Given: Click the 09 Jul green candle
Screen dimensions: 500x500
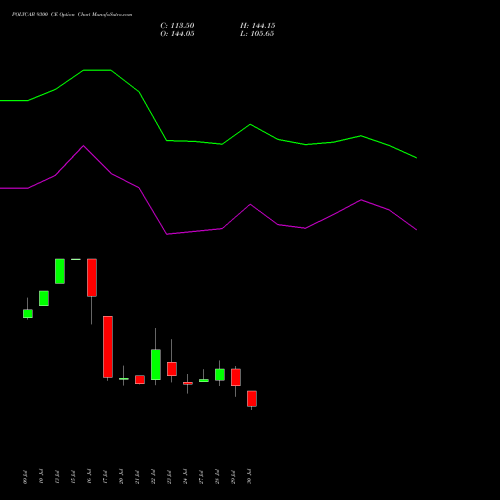Looking at the screenshot, I should point(28,313).
